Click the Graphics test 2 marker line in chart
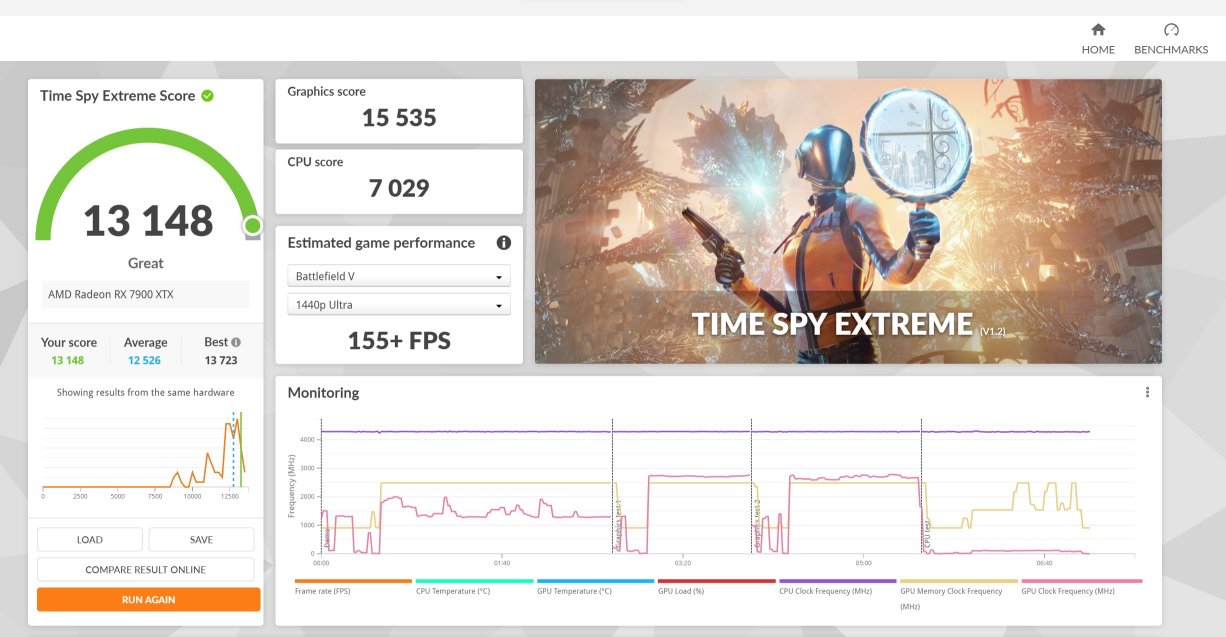 751,486
